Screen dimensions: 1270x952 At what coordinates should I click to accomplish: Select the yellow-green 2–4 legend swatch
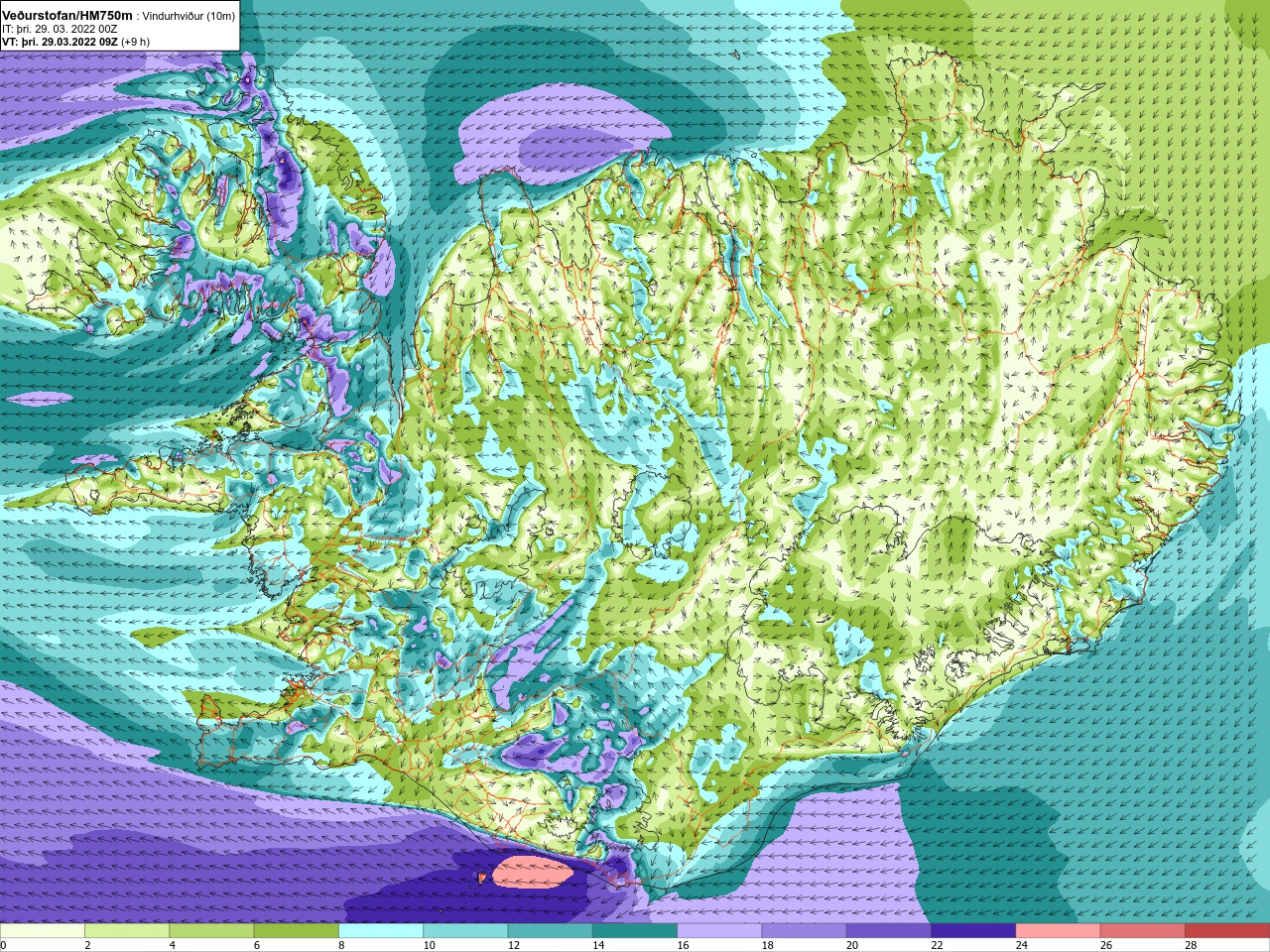127,931
